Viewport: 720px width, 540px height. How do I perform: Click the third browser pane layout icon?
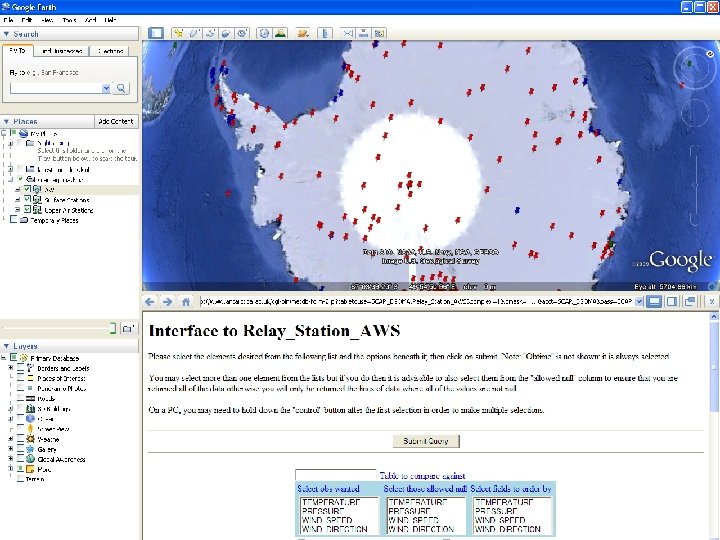point(689,302)
